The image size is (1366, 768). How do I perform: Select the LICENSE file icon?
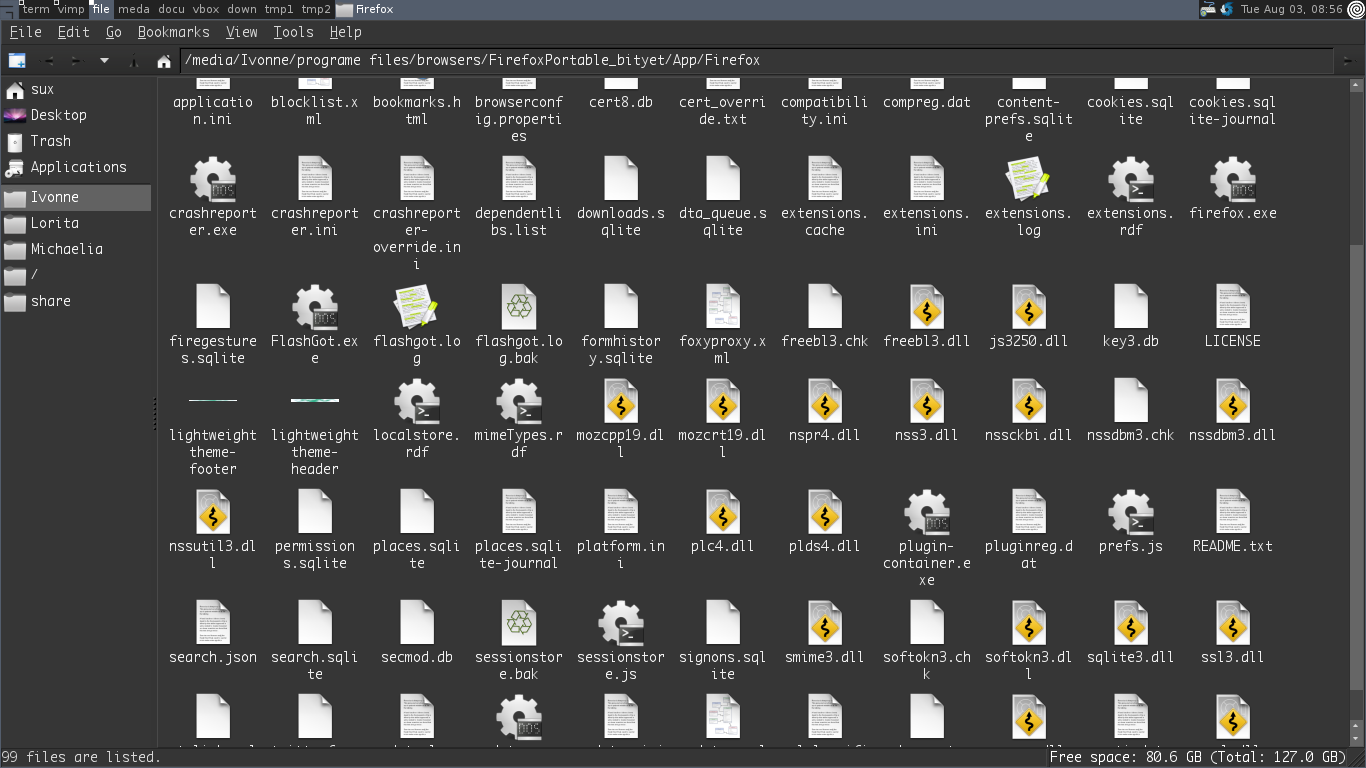[1233, 307]
